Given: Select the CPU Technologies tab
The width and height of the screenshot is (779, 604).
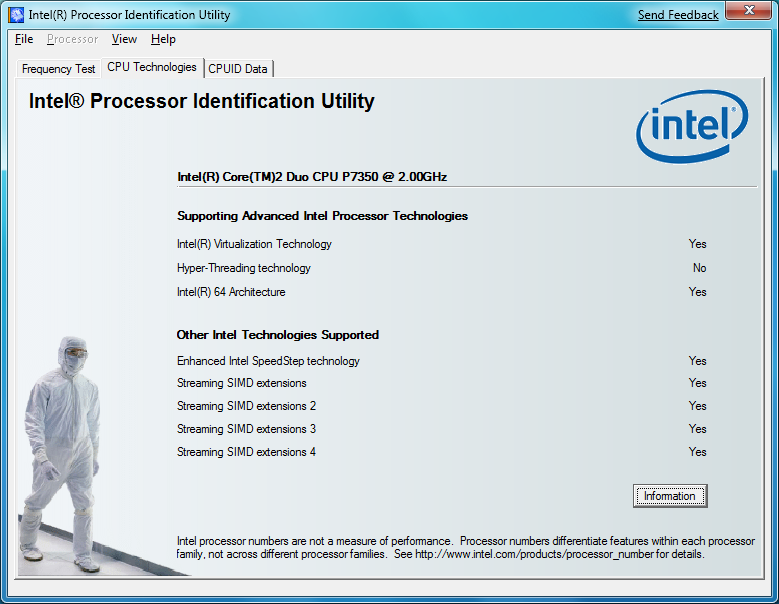Looking at the screenshot, I should [x=152, y=67].
